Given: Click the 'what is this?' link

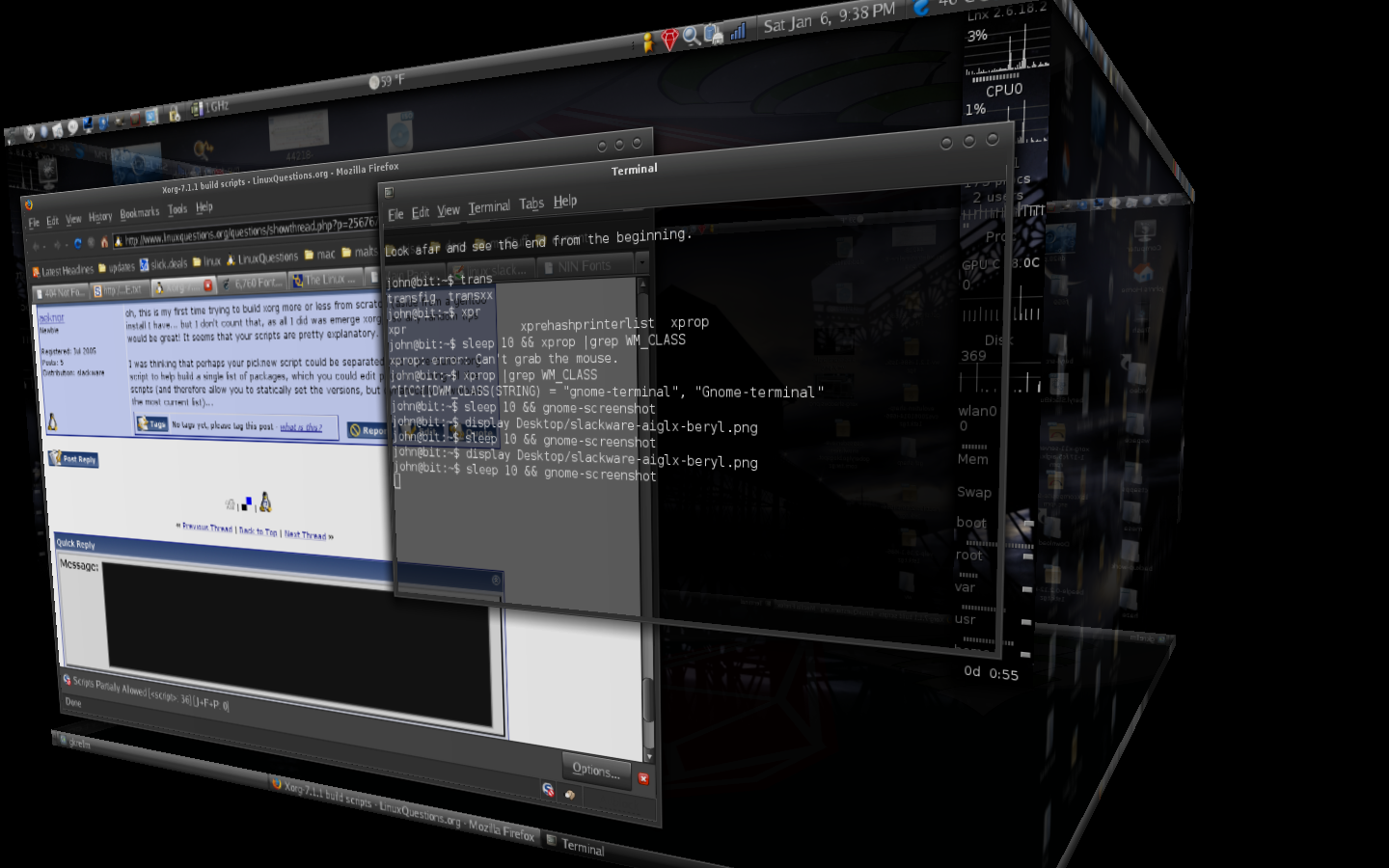Looking at the screenshot, I should tap(301, 426).
